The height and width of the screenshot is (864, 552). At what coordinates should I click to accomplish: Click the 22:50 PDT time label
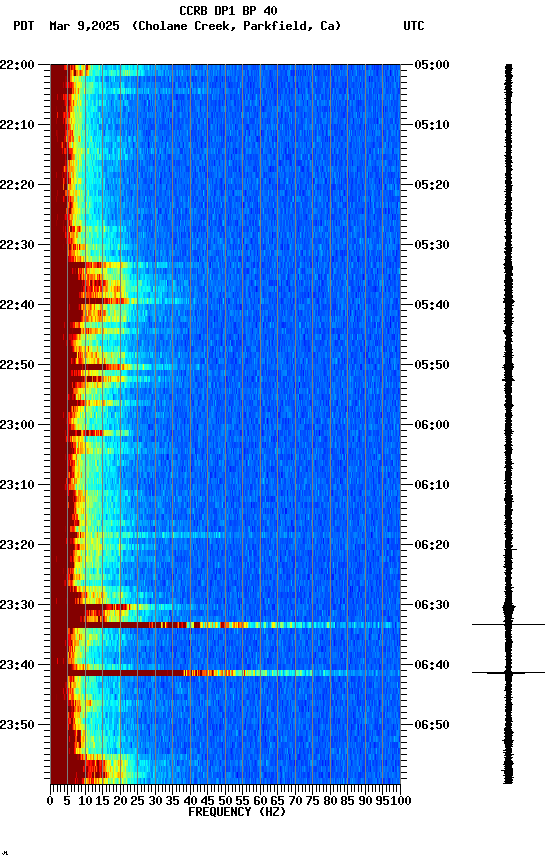(17, 365)
